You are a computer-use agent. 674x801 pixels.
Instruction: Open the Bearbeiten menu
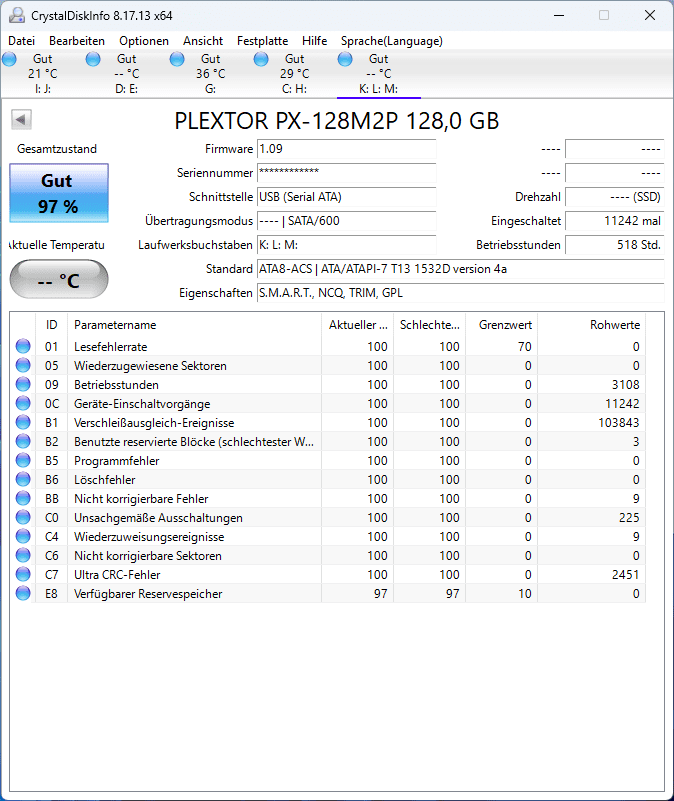click(x=77, y=41)
